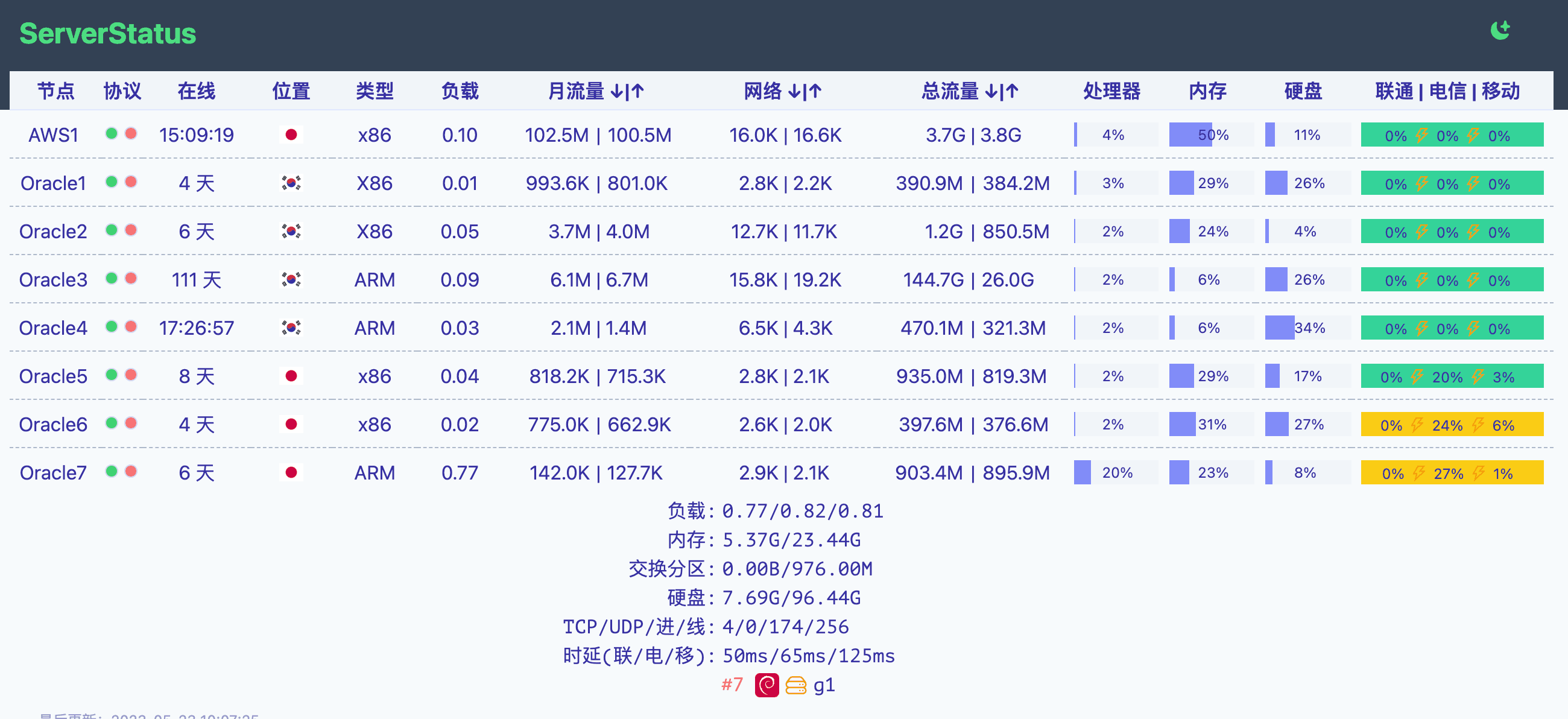Click red IPv6 dot for Oracle5
This screenshot has width=1568, height=719.
pos(131,375)
